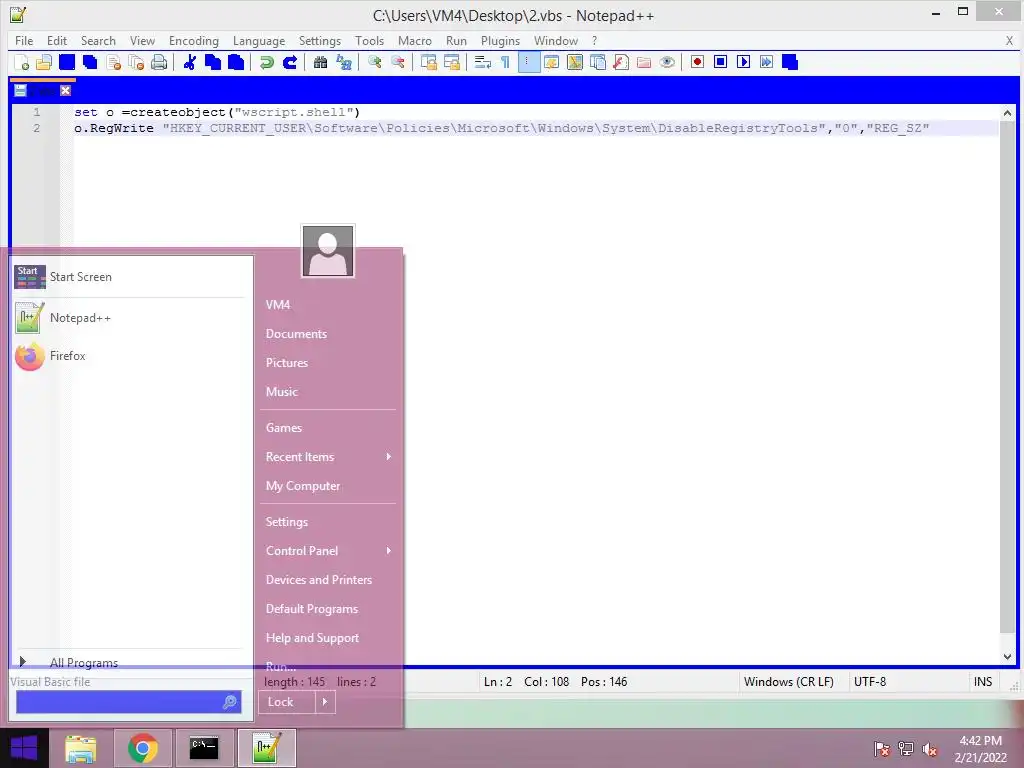Click the Redo toolbar icon

click(x=289, y=62)
